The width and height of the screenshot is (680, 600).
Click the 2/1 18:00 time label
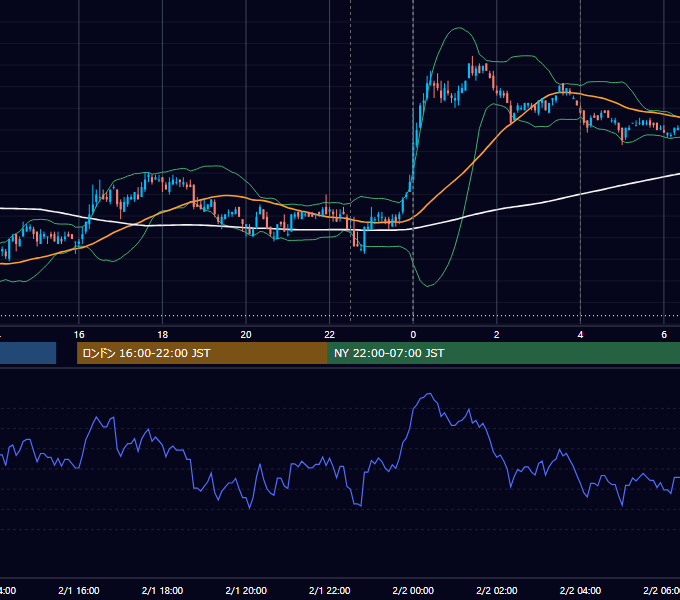(162, 590)
